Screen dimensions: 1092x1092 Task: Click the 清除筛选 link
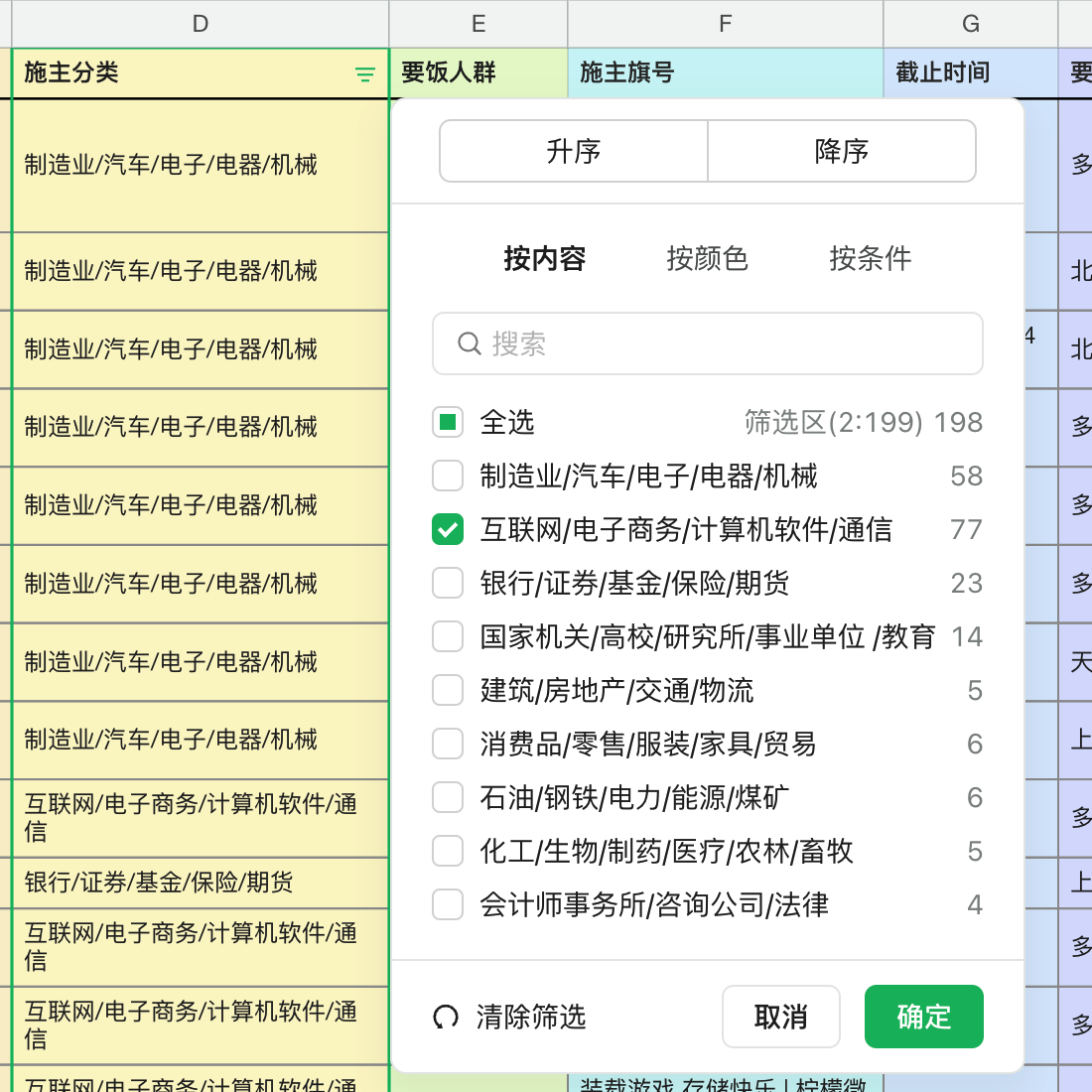[x=531, y=1018]
